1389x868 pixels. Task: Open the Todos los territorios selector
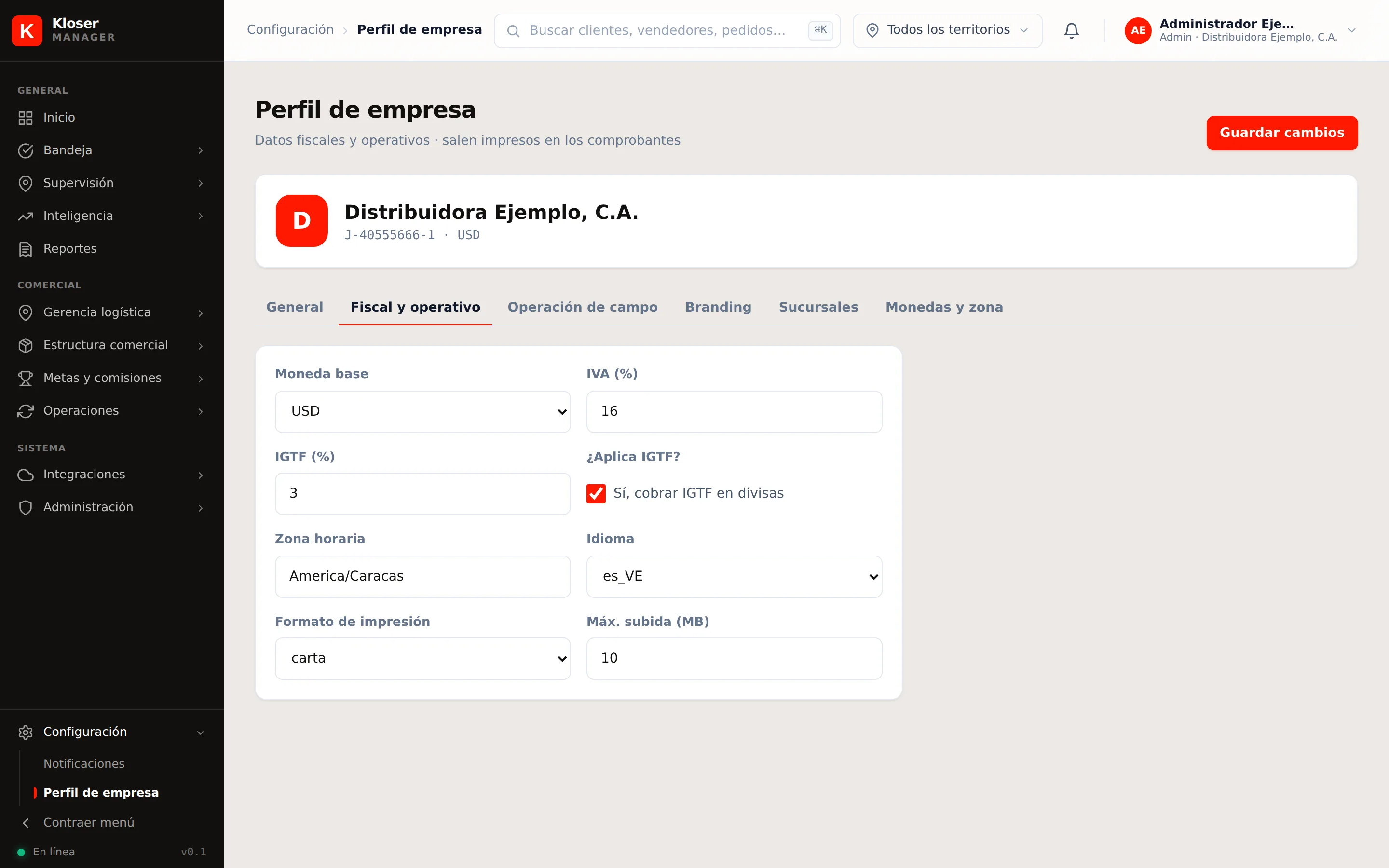[x=947, y=30]
